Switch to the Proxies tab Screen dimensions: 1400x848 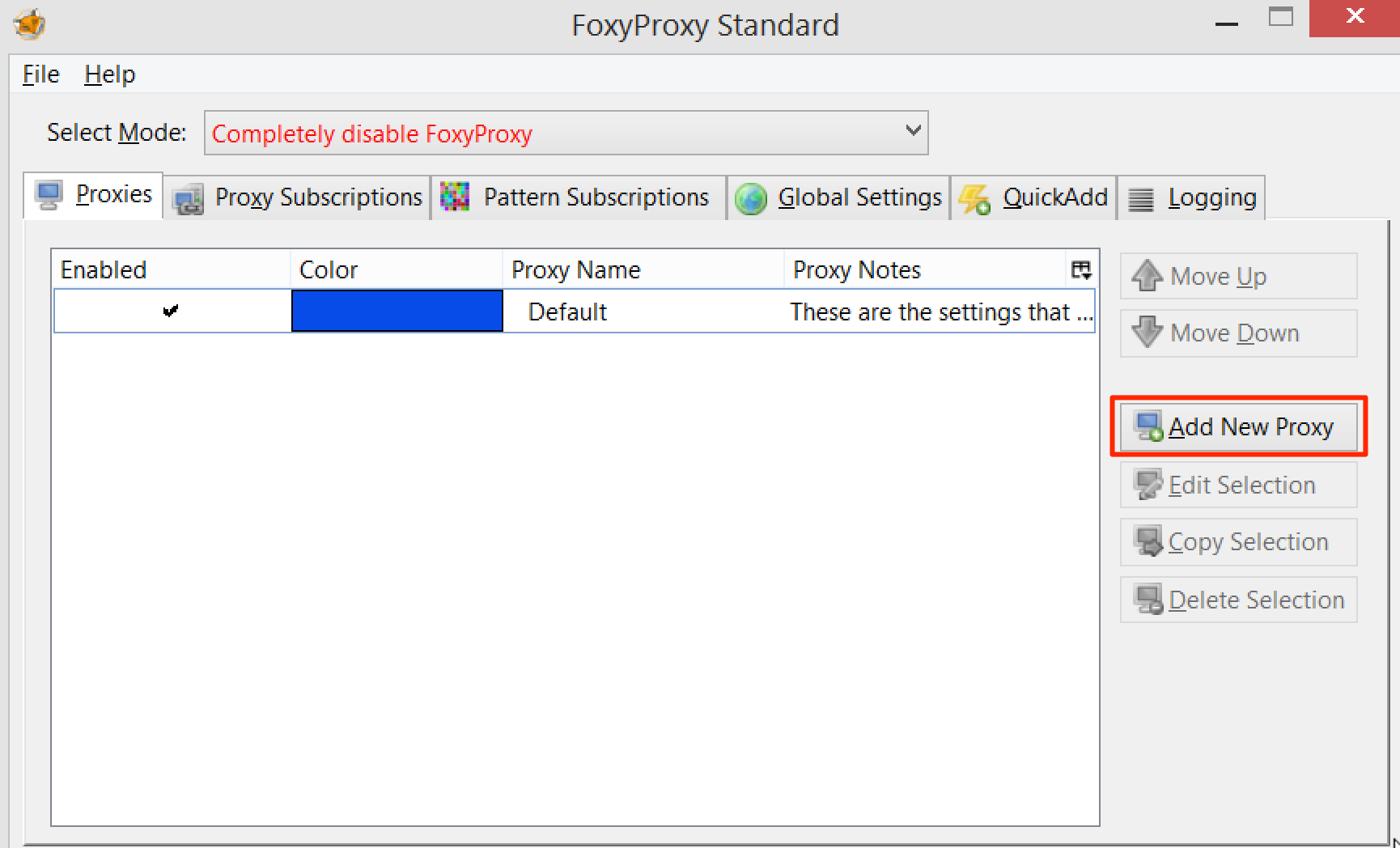point(94,195)
